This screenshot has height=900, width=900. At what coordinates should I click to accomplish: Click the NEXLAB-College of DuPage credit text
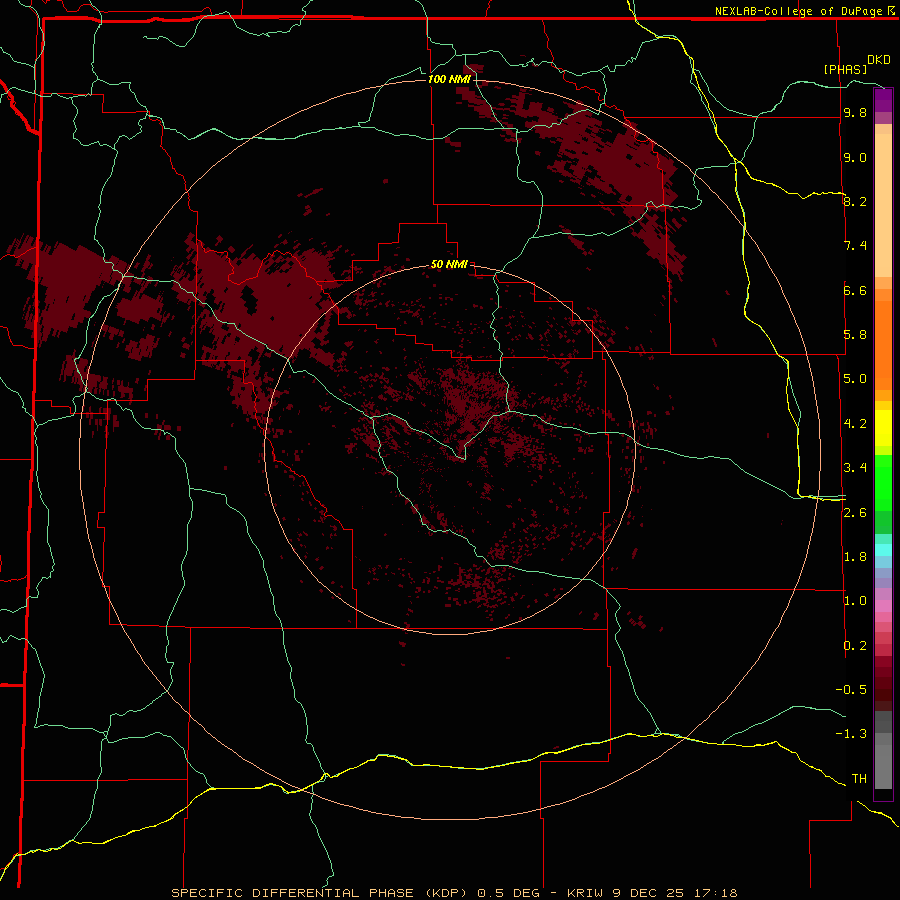point(798,11)
